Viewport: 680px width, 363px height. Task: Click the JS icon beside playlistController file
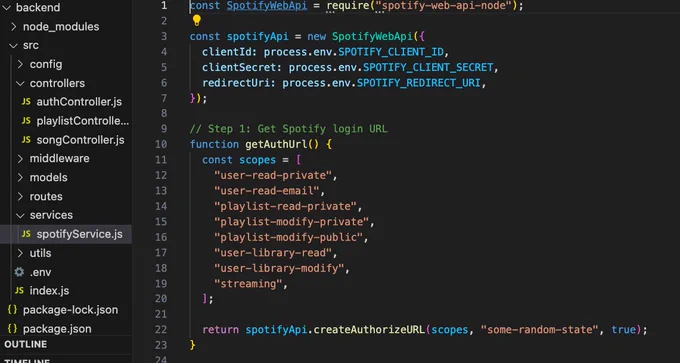(x=26, y=121)
